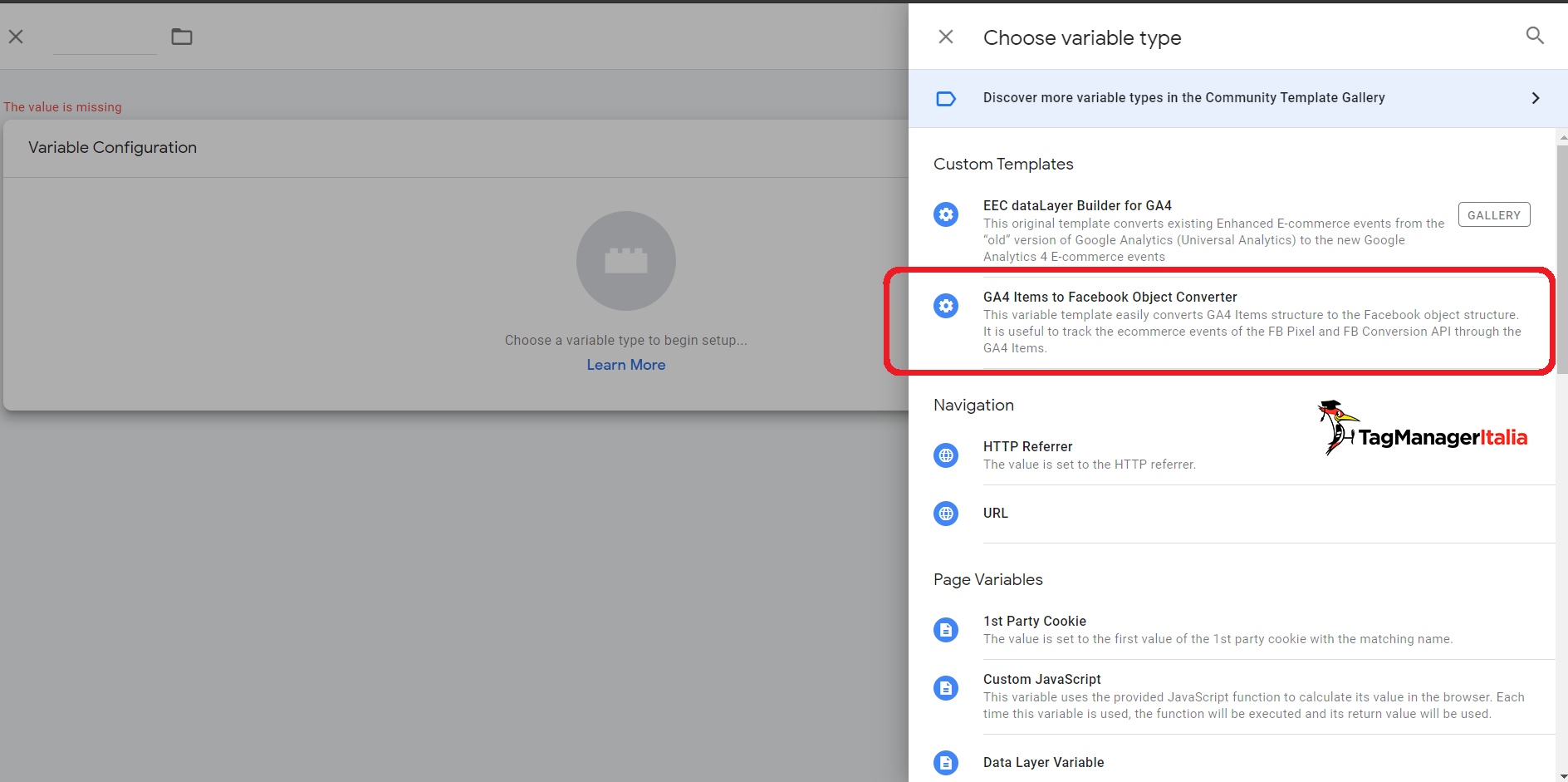Close the Choose variable type panel
This screenshot has width=1568, height=782.
click(945, 37)
